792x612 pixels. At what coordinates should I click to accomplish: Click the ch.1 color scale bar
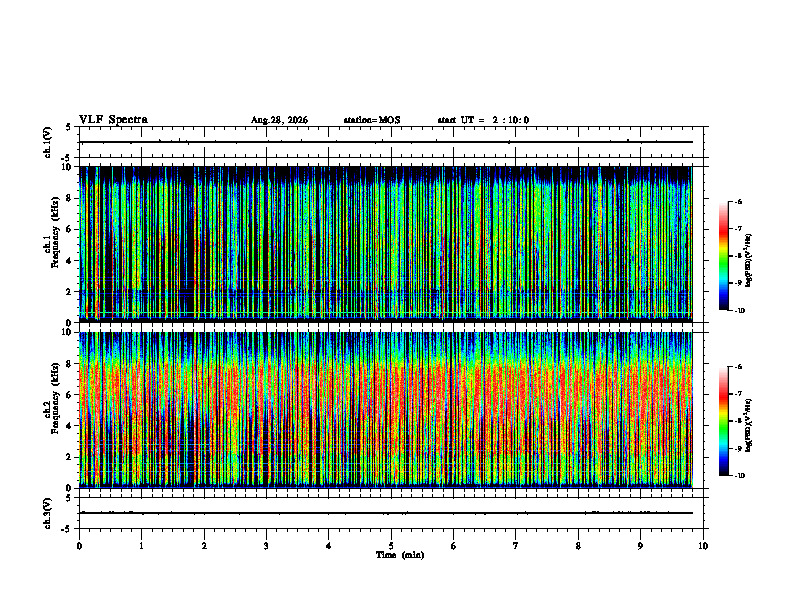723,256
